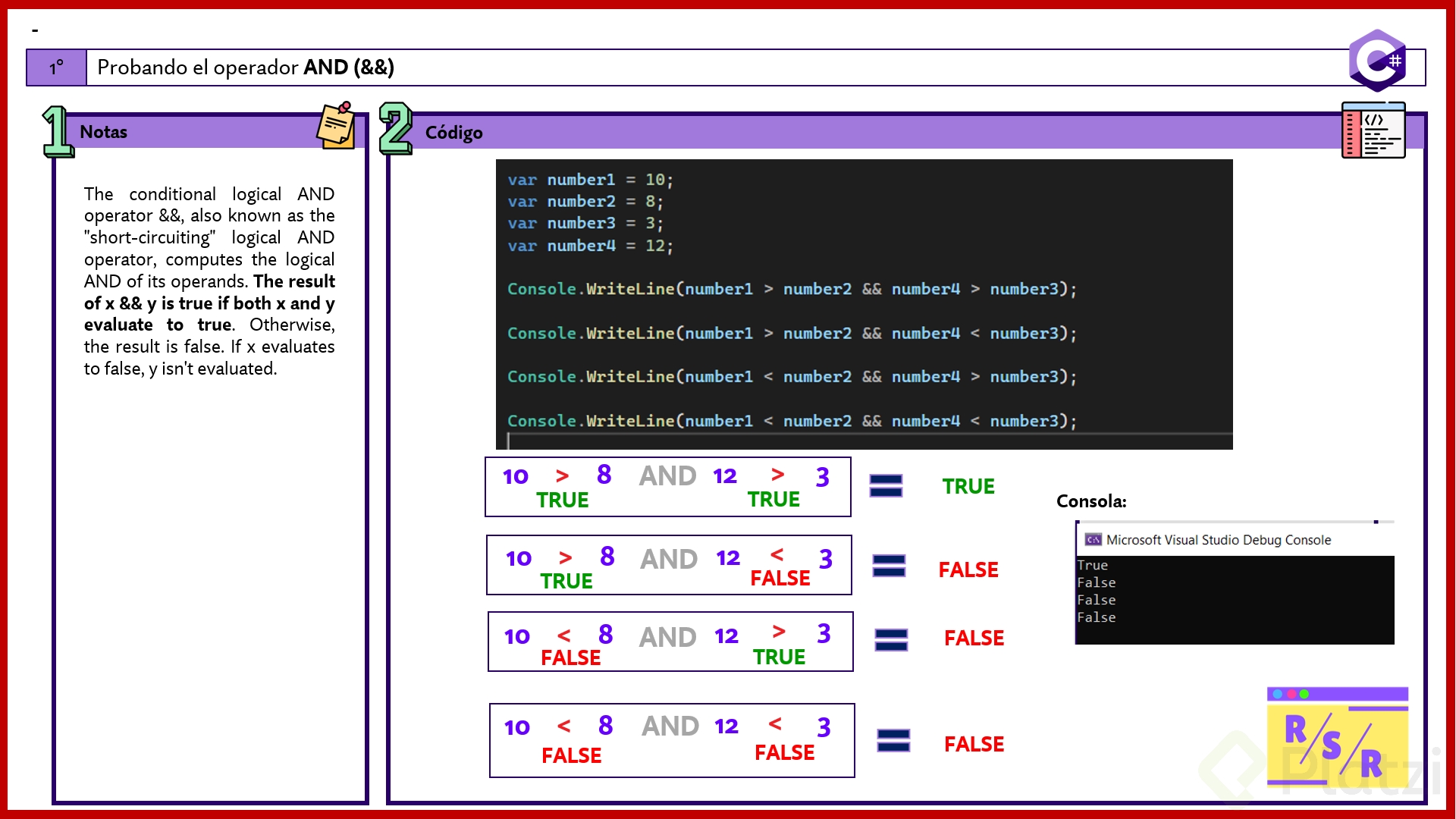Click the Consola: label
1456x819 pixels.
click(1091, 501)
